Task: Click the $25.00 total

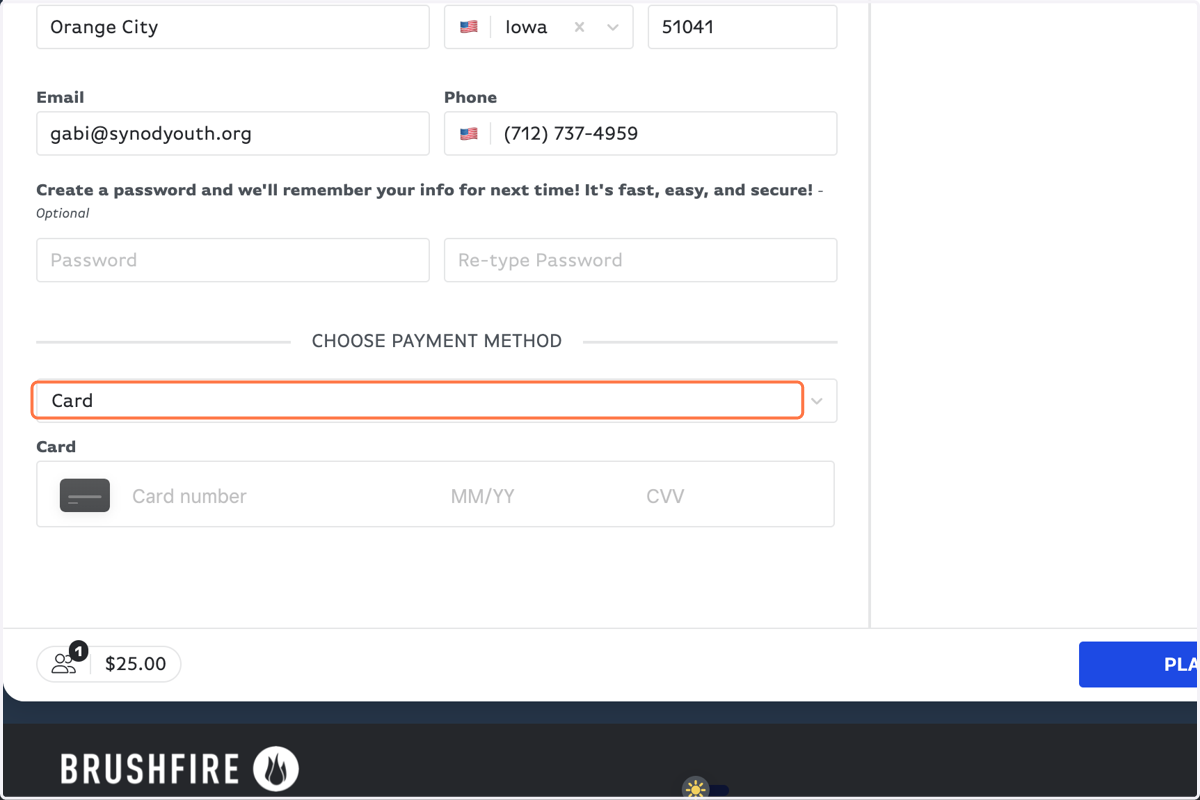Action: pyautogui.click(x=135, y=664)
